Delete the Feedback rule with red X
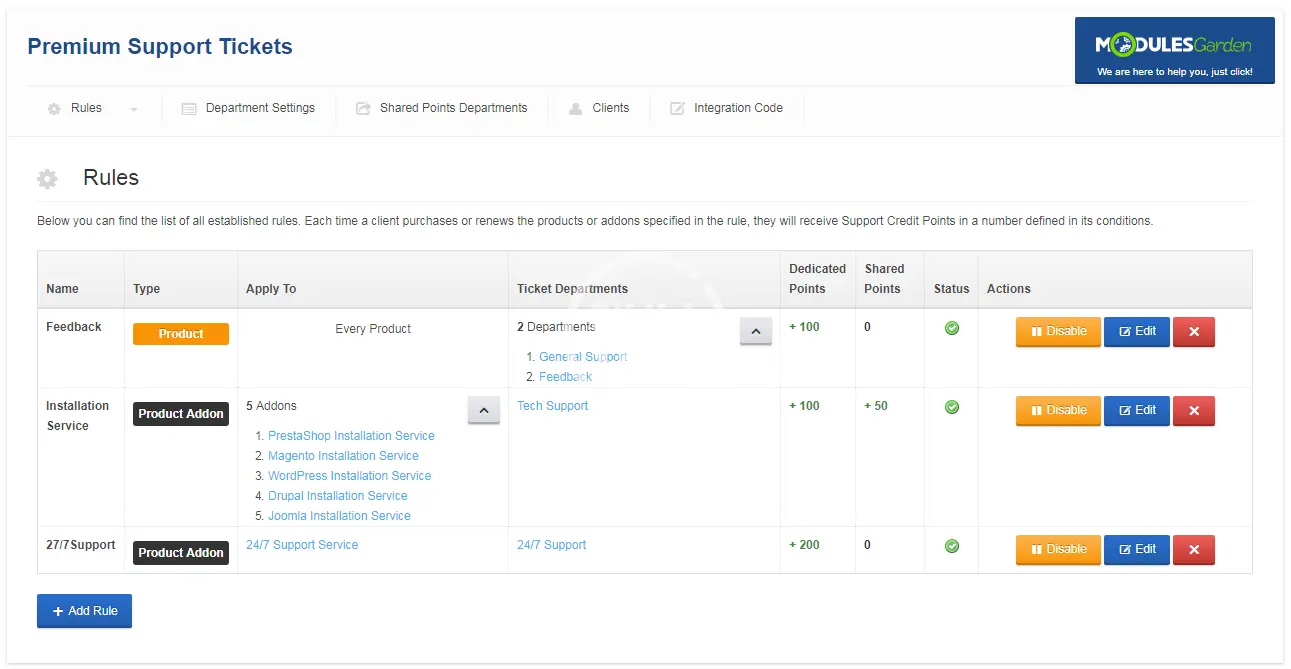This screenshot has width=1291, height=669. [x=1193, y=332]
